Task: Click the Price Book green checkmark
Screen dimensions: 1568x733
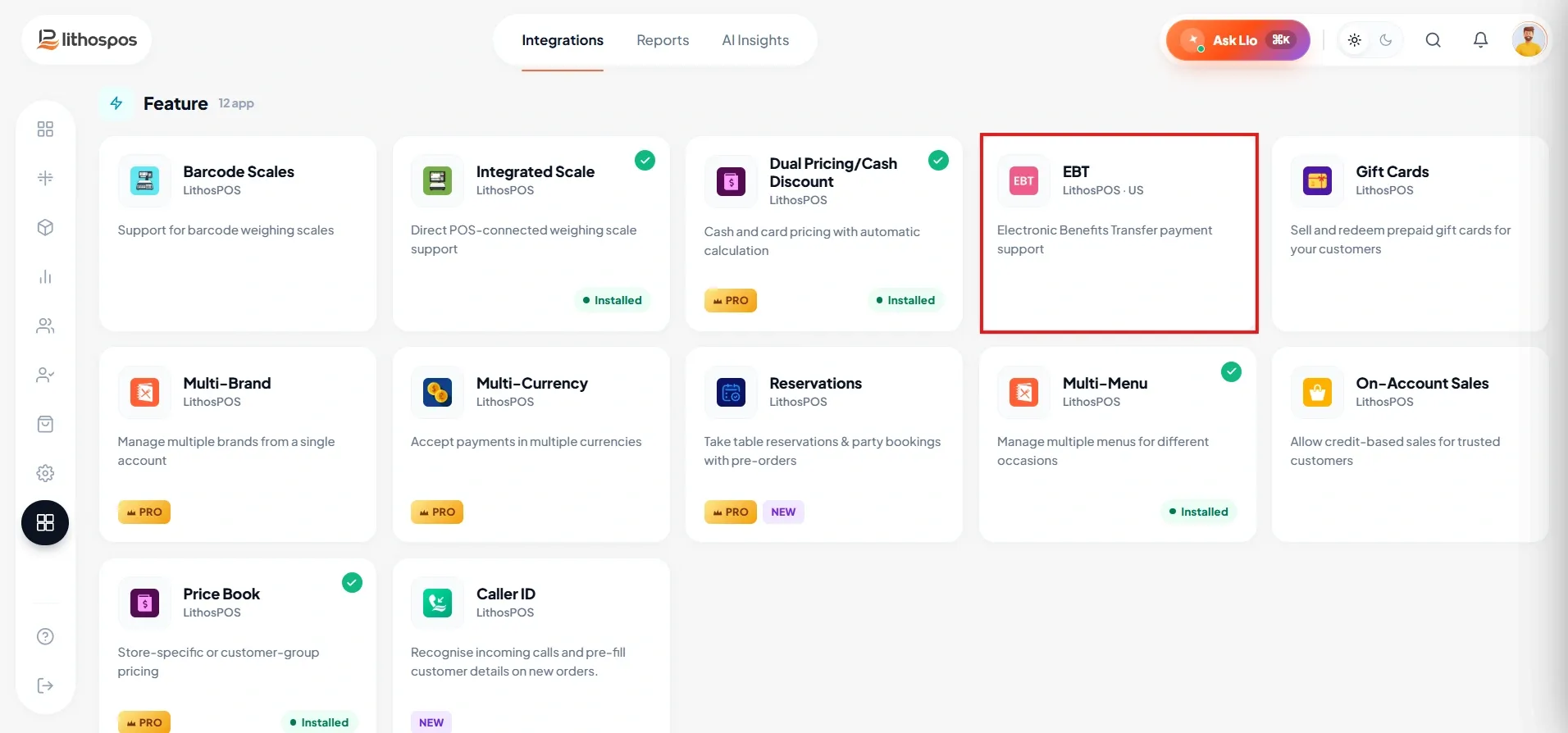Action: [x=352, y=582]
